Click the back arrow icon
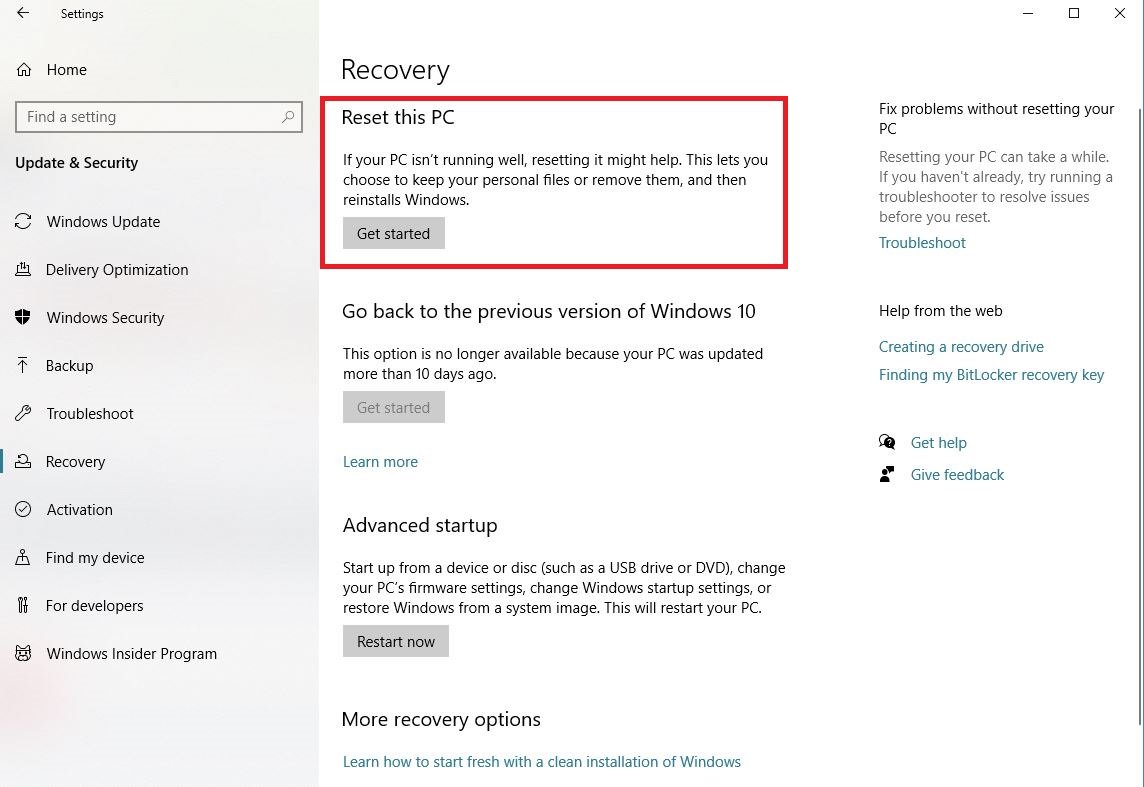This screenshot has width=1144, height=787. [x=23, y=14]
